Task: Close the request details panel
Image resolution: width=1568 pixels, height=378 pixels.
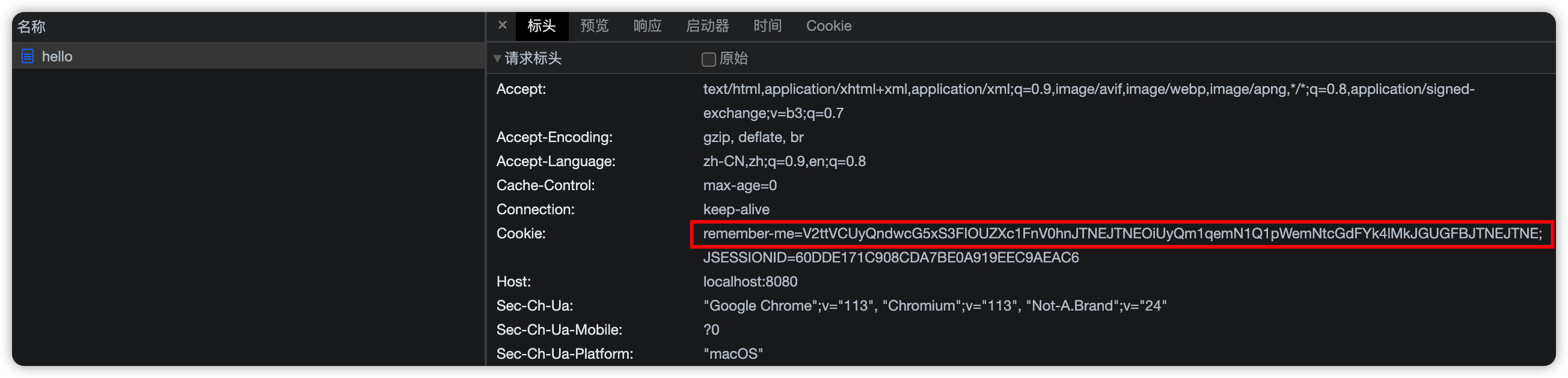Action: coord(502,25)
